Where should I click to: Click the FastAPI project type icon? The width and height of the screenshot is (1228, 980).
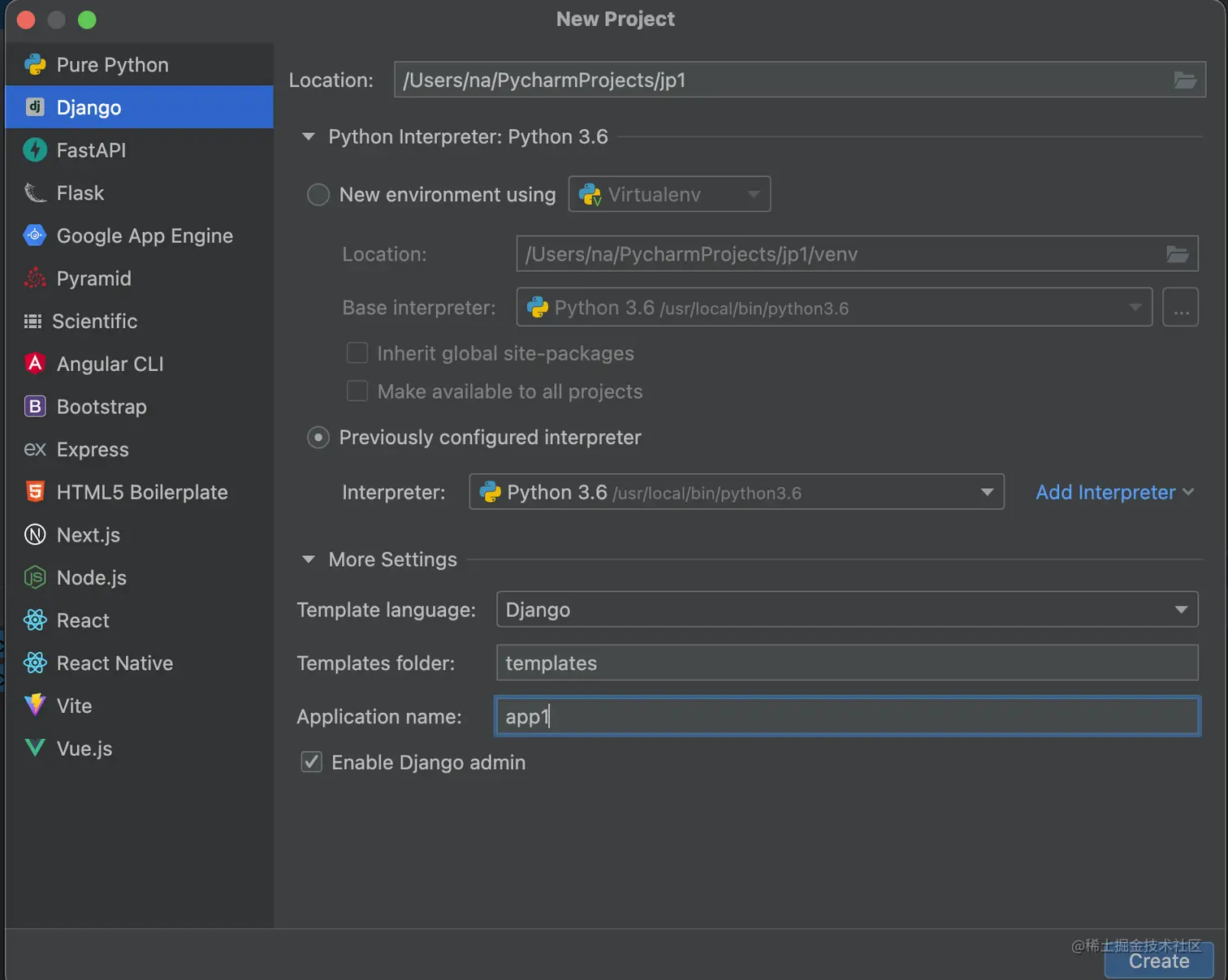(x=35, y=150)
